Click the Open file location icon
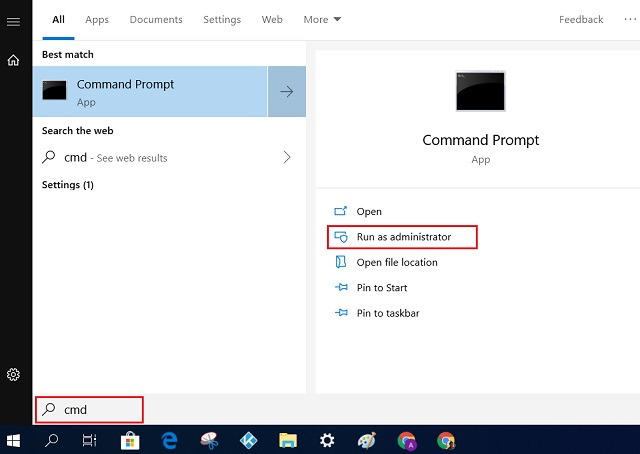The width and height of the screenshot is (640, 454). 341,262
